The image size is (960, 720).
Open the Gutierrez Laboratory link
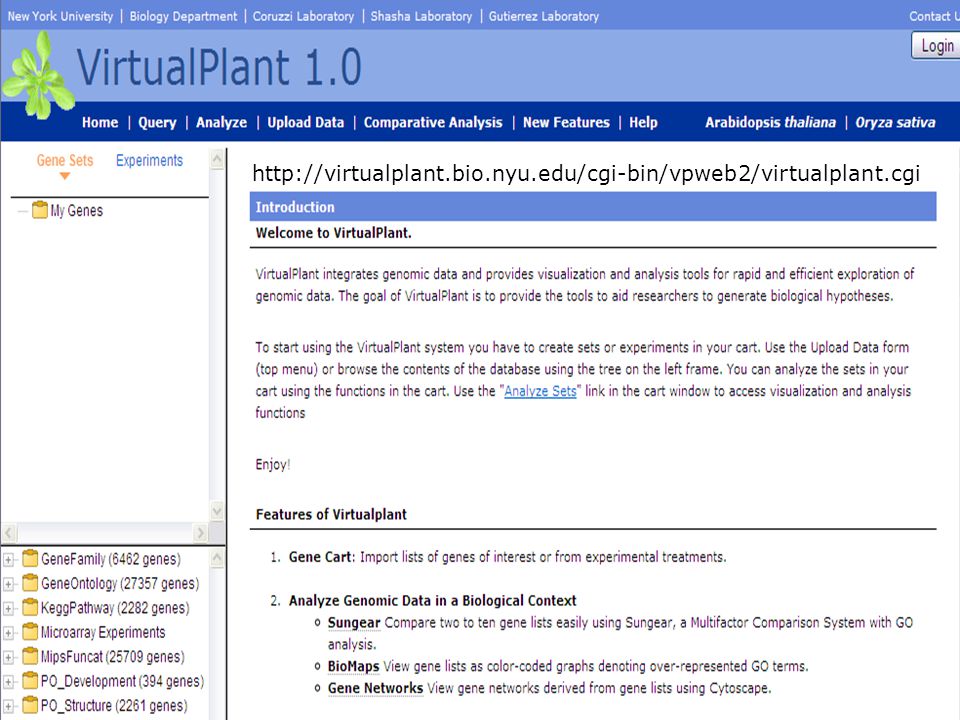pos(544,17)
